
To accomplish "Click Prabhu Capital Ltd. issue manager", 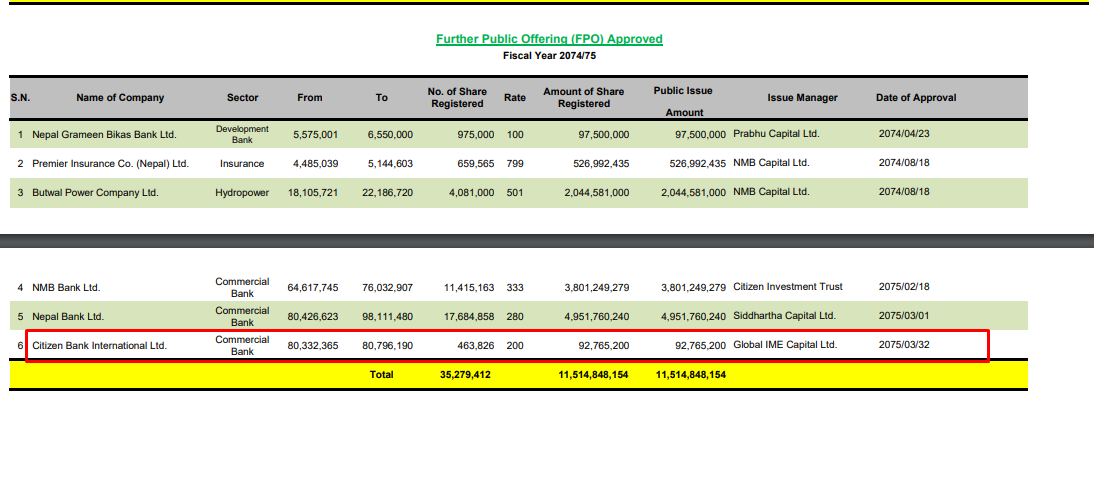I will tap(776, 134).
